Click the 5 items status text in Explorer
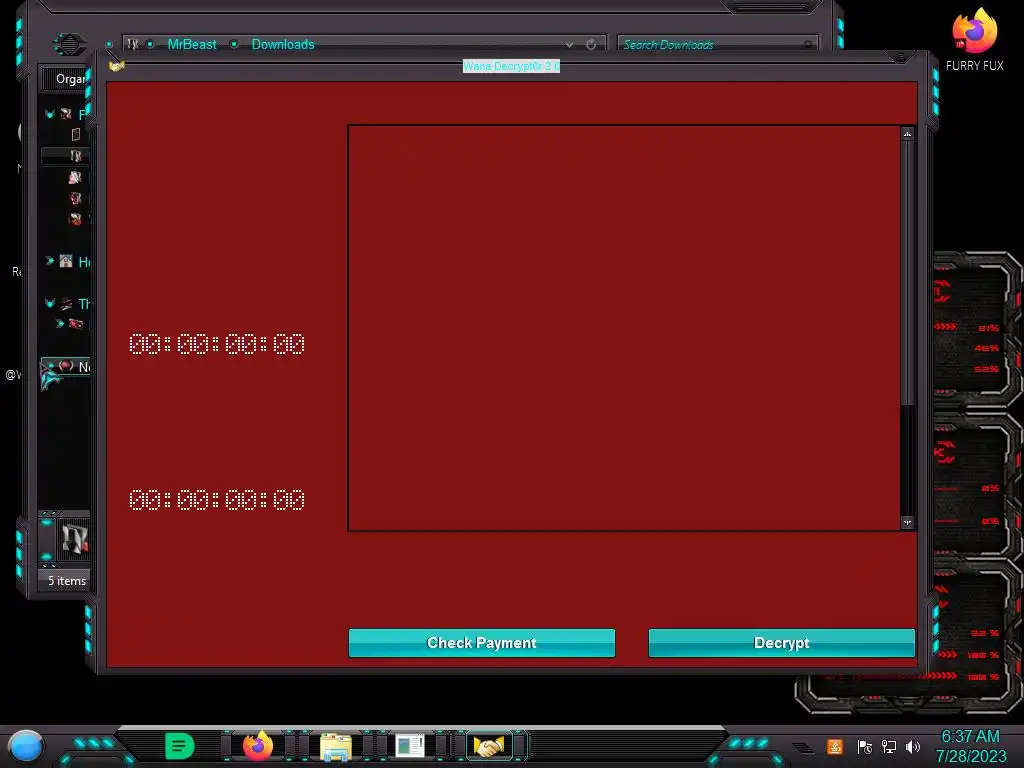The width and height of the screenshot is (1024, 768). (x=67, y=581)
